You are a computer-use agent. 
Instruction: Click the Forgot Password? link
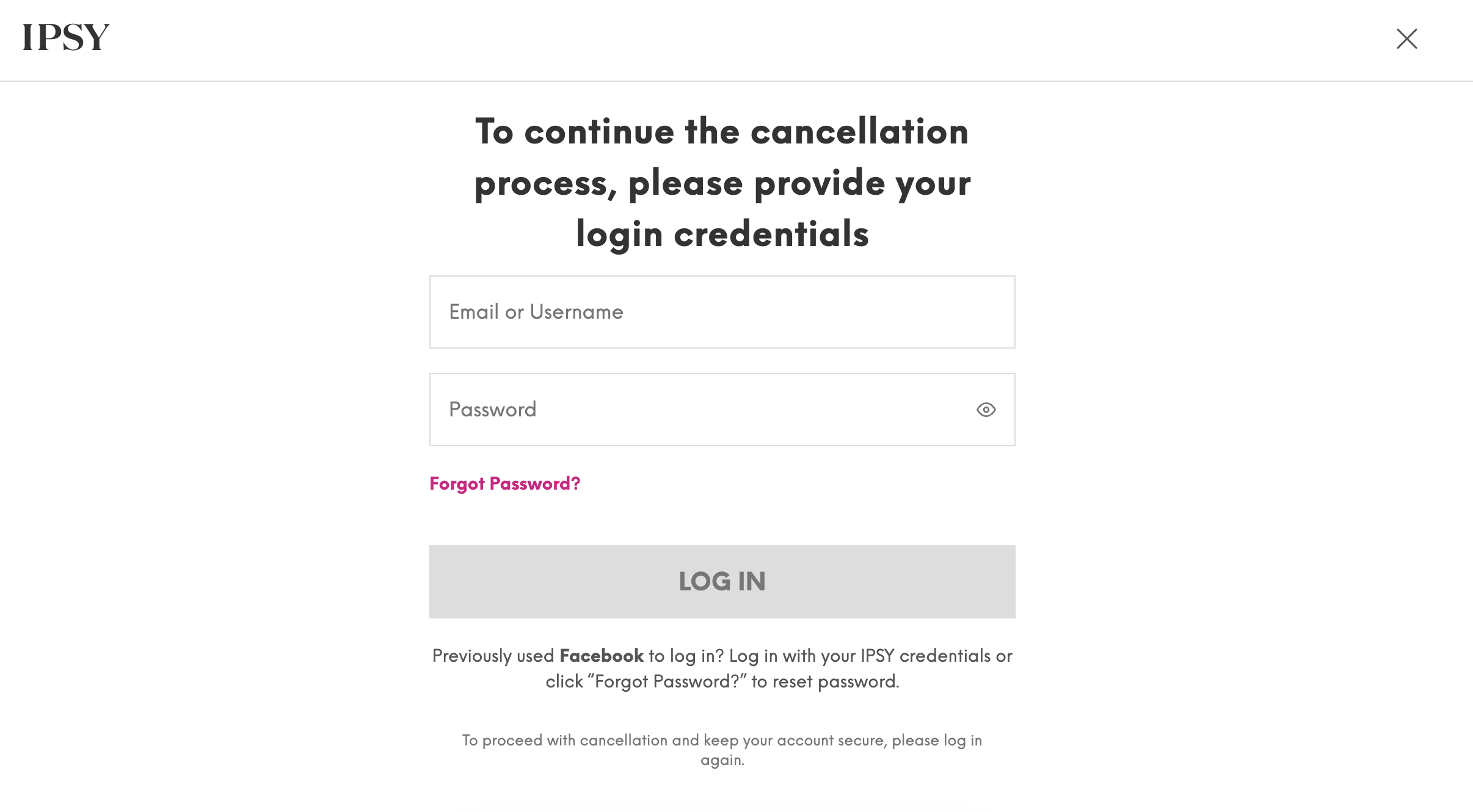[505, 483]
